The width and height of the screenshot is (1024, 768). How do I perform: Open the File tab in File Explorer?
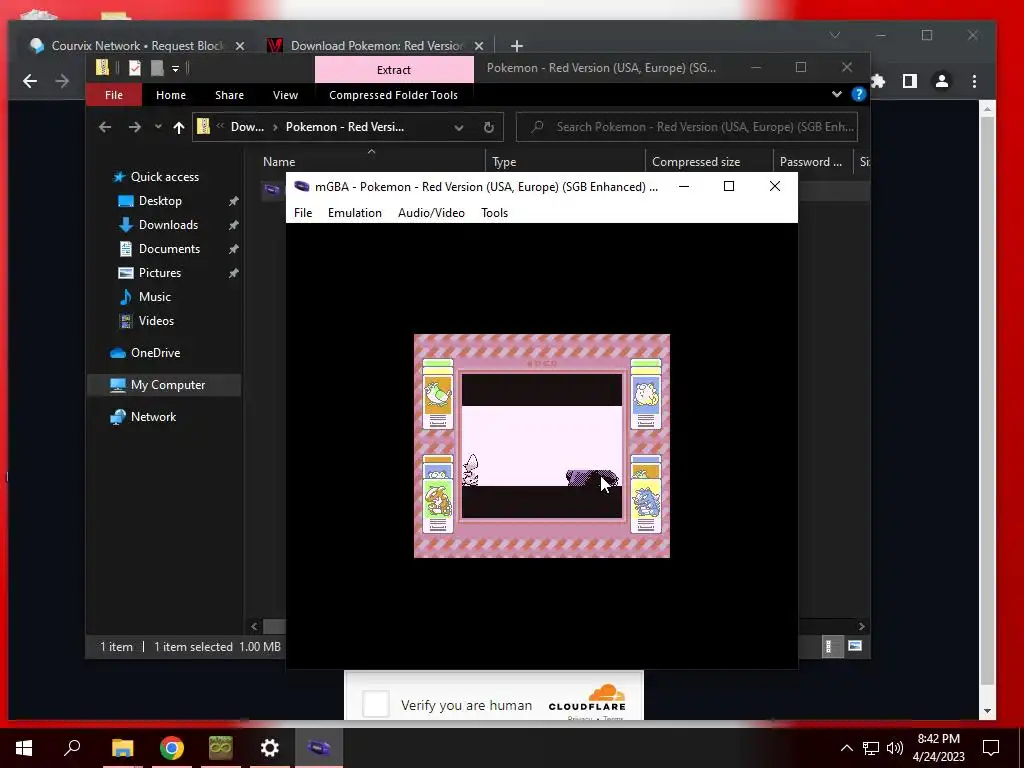pos(114,95)
